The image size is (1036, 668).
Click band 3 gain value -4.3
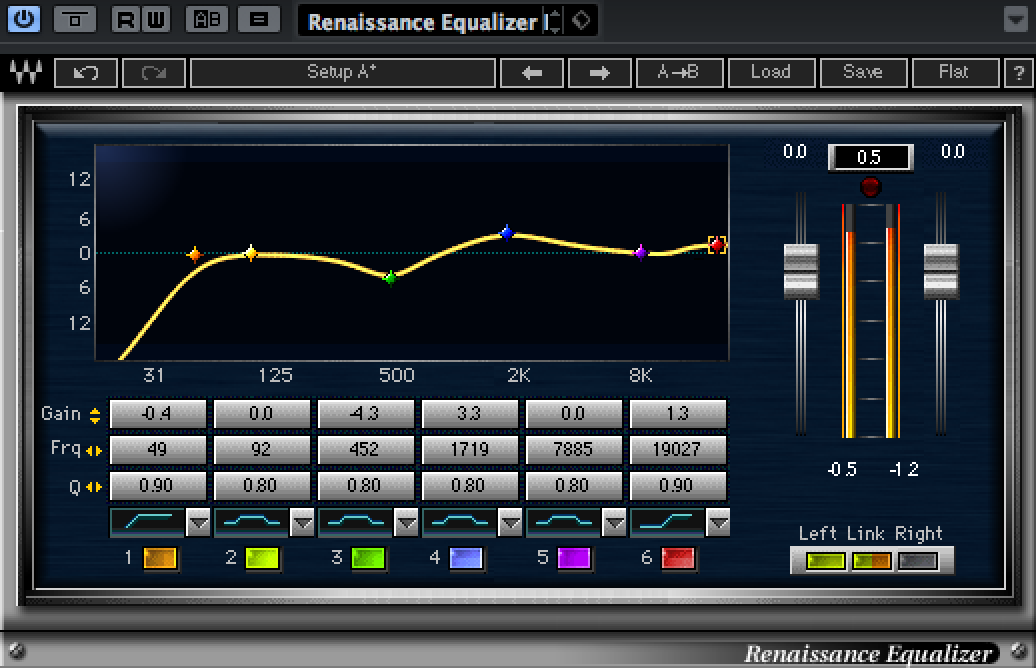click(x=366, y=414)
